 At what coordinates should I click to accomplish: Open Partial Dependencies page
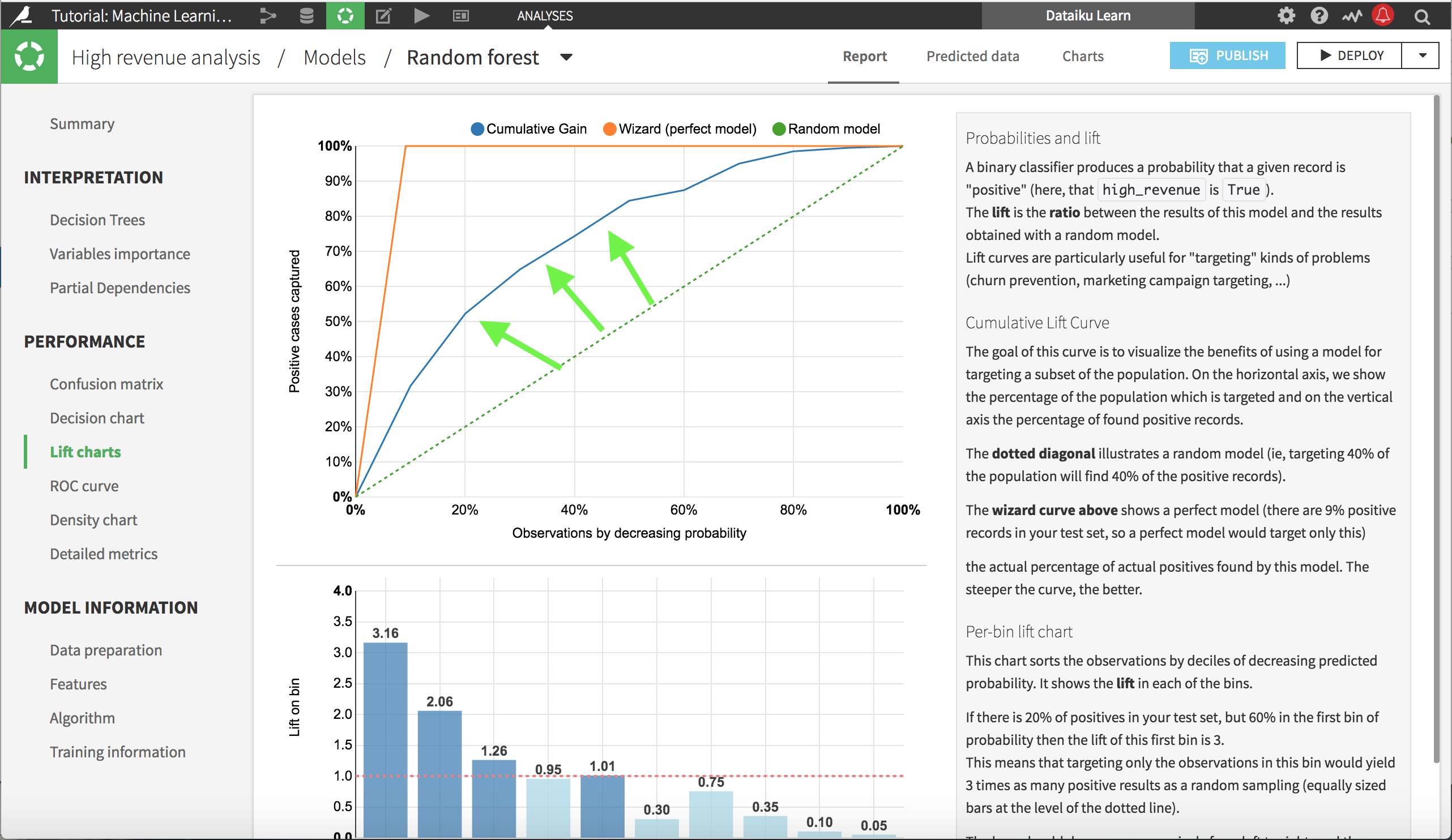tap(120, 288)
